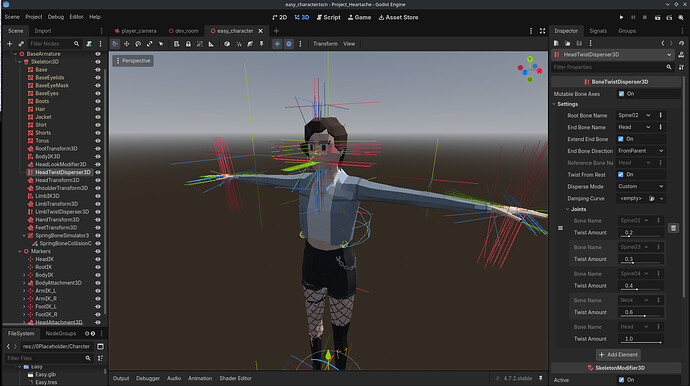Image resolution: width=690 pixels, height=386 pixels.
Task: Stop the running project
Action: point(645,17)
